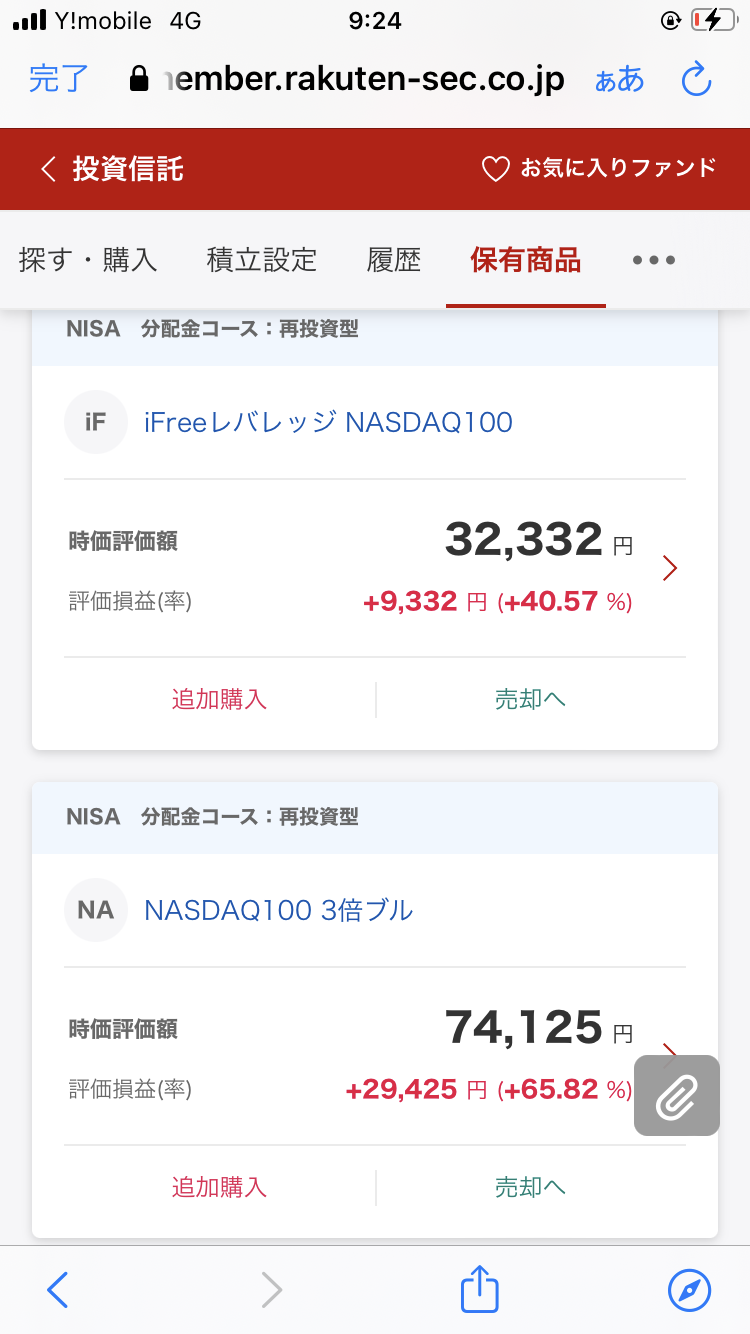Tap the iF fund badge icon
750x1334 pixels.
point(96,422)
